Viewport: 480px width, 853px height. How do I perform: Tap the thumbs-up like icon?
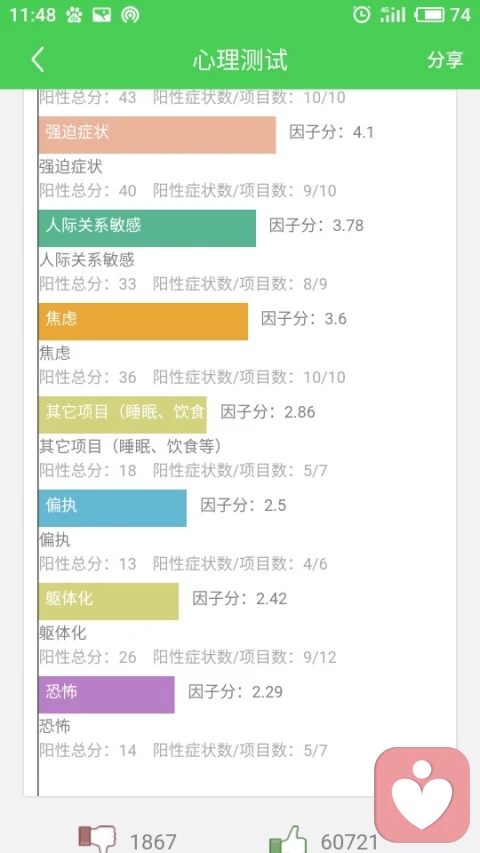[287, 839]
